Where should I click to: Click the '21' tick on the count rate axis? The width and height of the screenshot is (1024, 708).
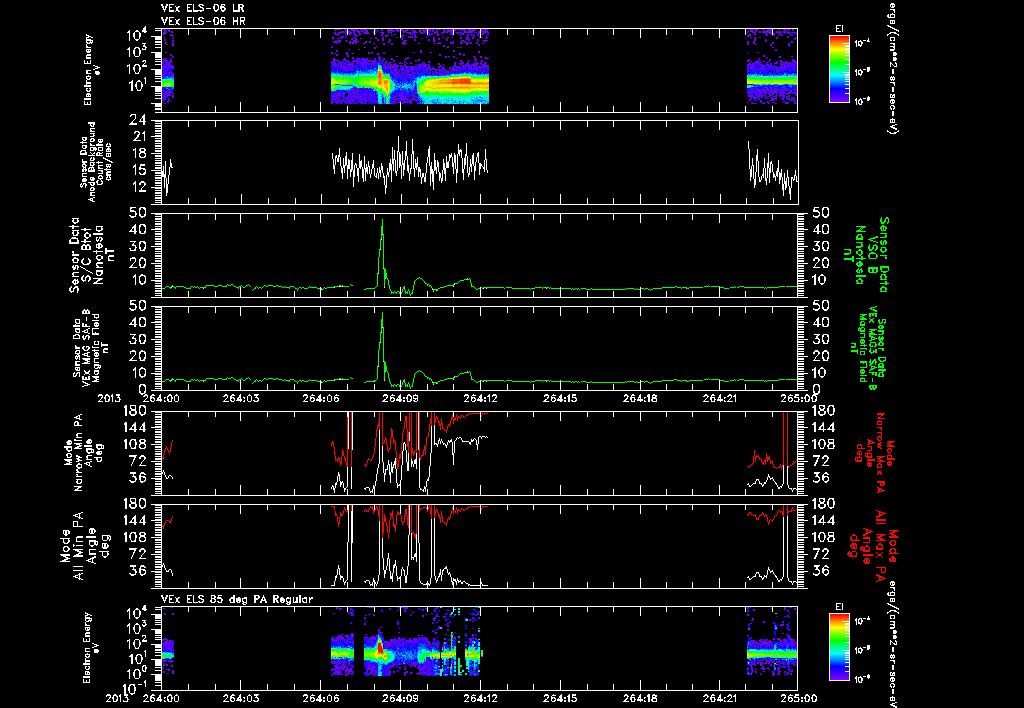(137, 137)
